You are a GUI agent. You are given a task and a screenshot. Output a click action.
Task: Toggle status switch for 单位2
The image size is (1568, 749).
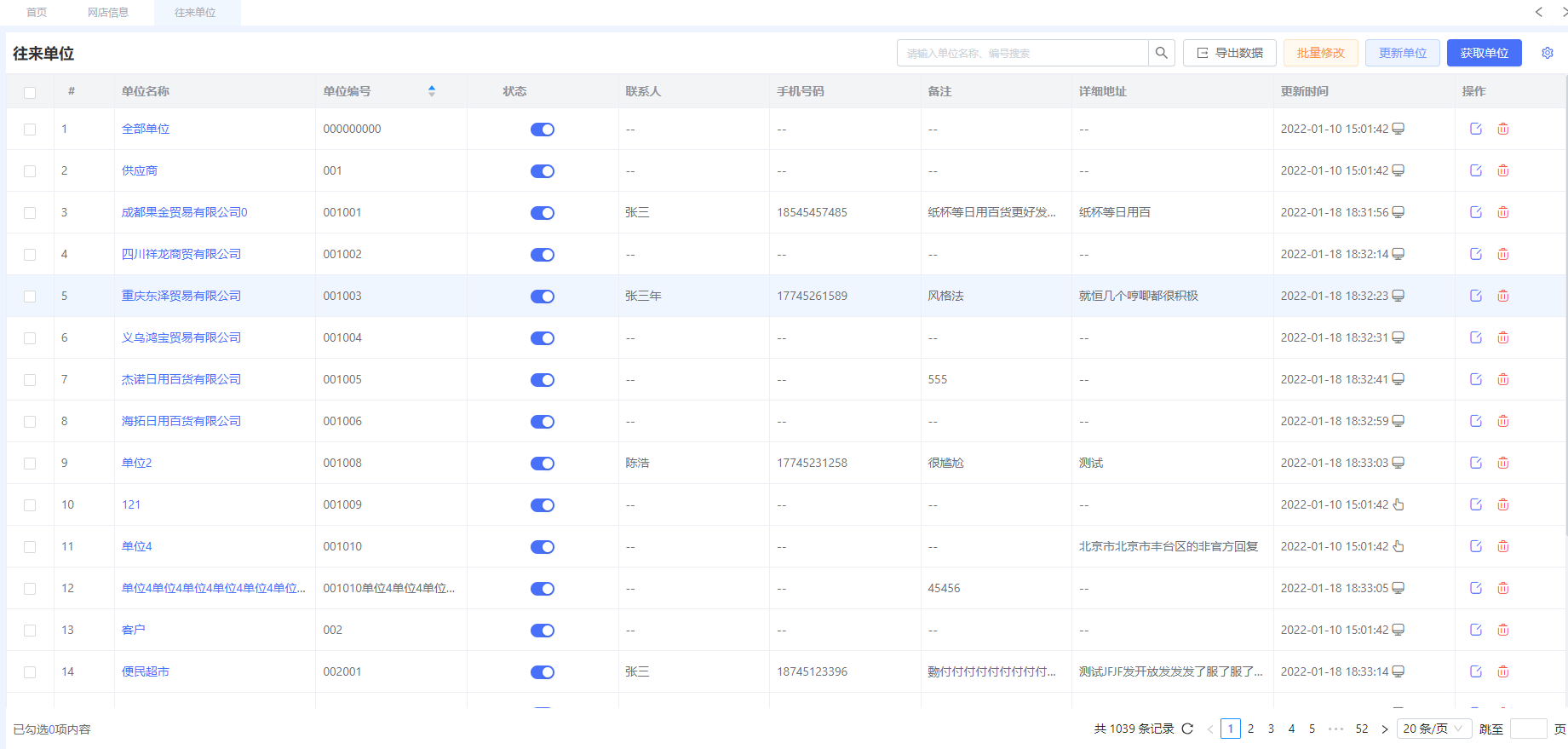543,464
